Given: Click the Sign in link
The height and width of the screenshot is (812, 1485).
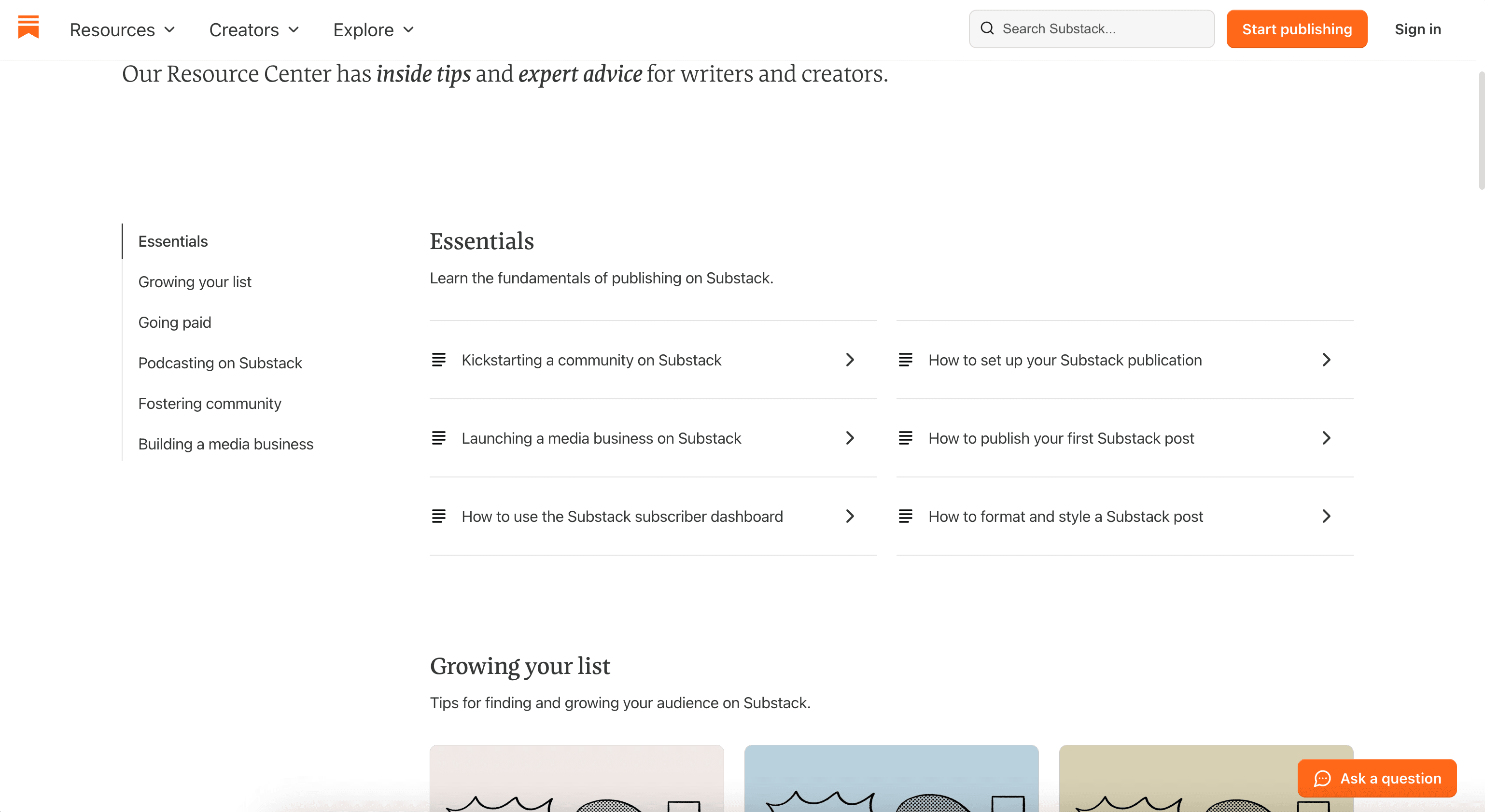Looking at the screenshot, I should click(x=1417, y=29).
